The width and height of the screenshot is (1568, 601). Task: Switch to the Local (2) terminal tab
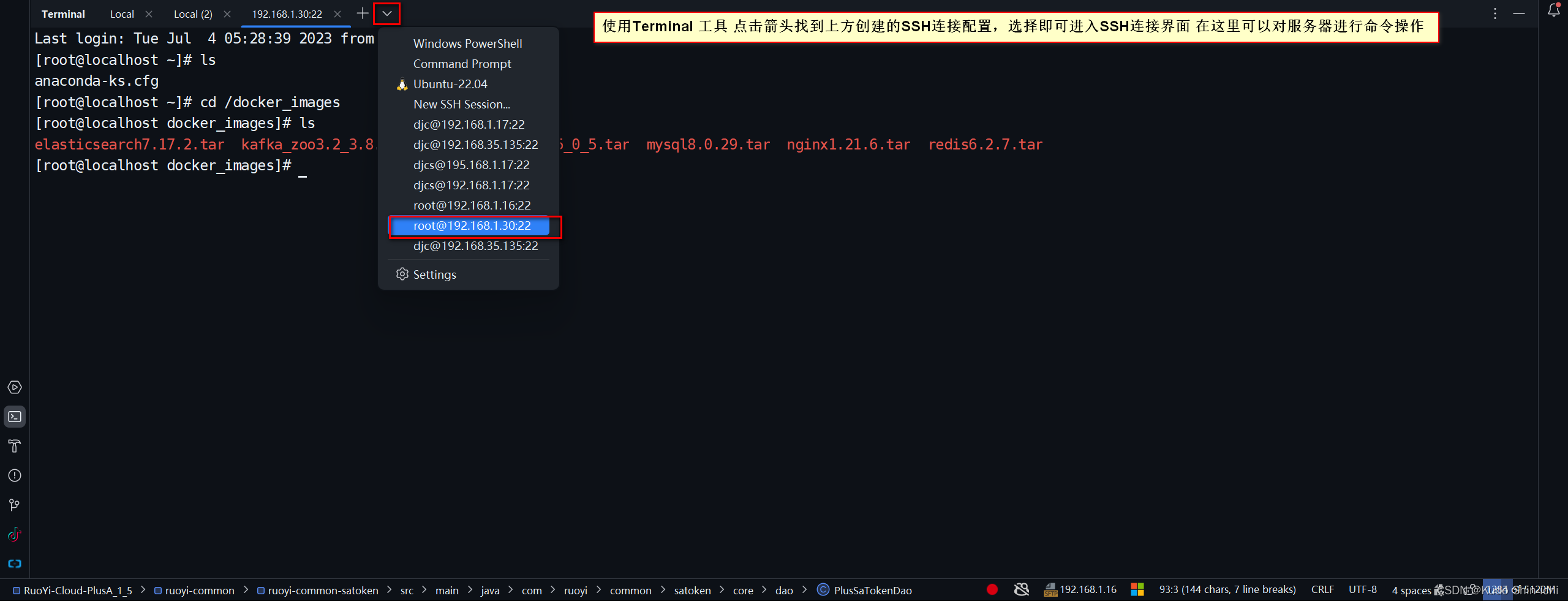tap(193, 14)
